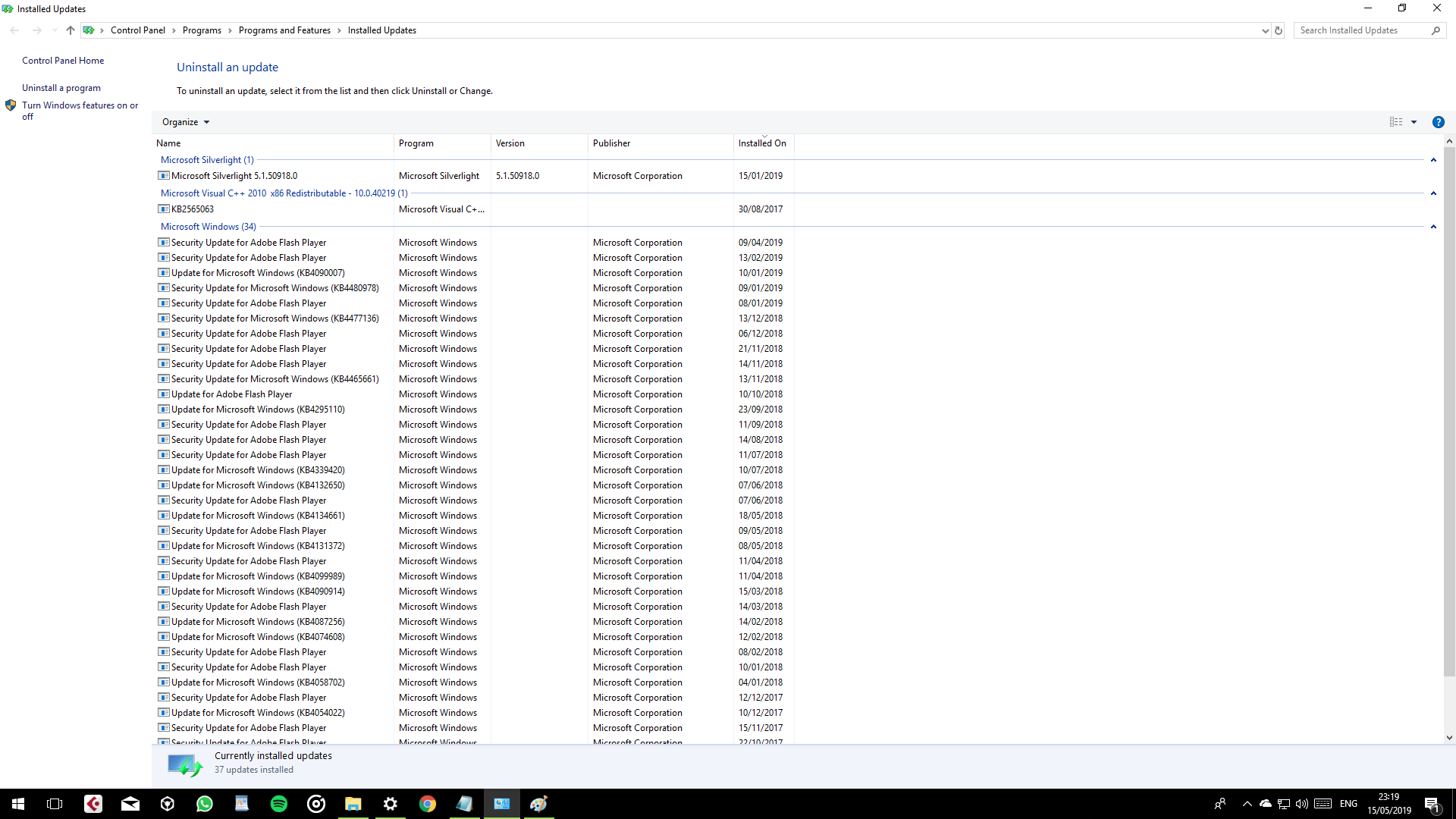Go up one level with the up arrow
The height and width of the screenshot is (819, 1456).
[x=71, y=30]
